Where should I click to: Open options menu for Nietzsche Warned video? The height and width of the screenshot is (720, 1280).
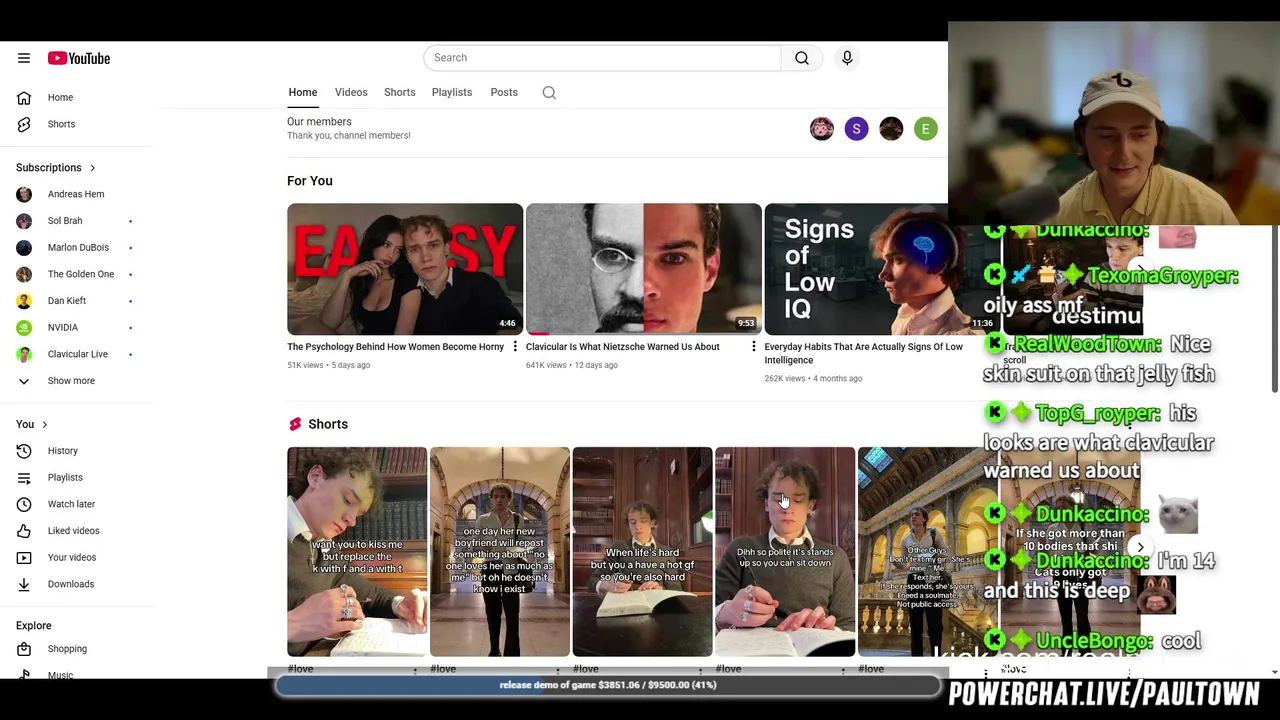(x=753, y=347)
